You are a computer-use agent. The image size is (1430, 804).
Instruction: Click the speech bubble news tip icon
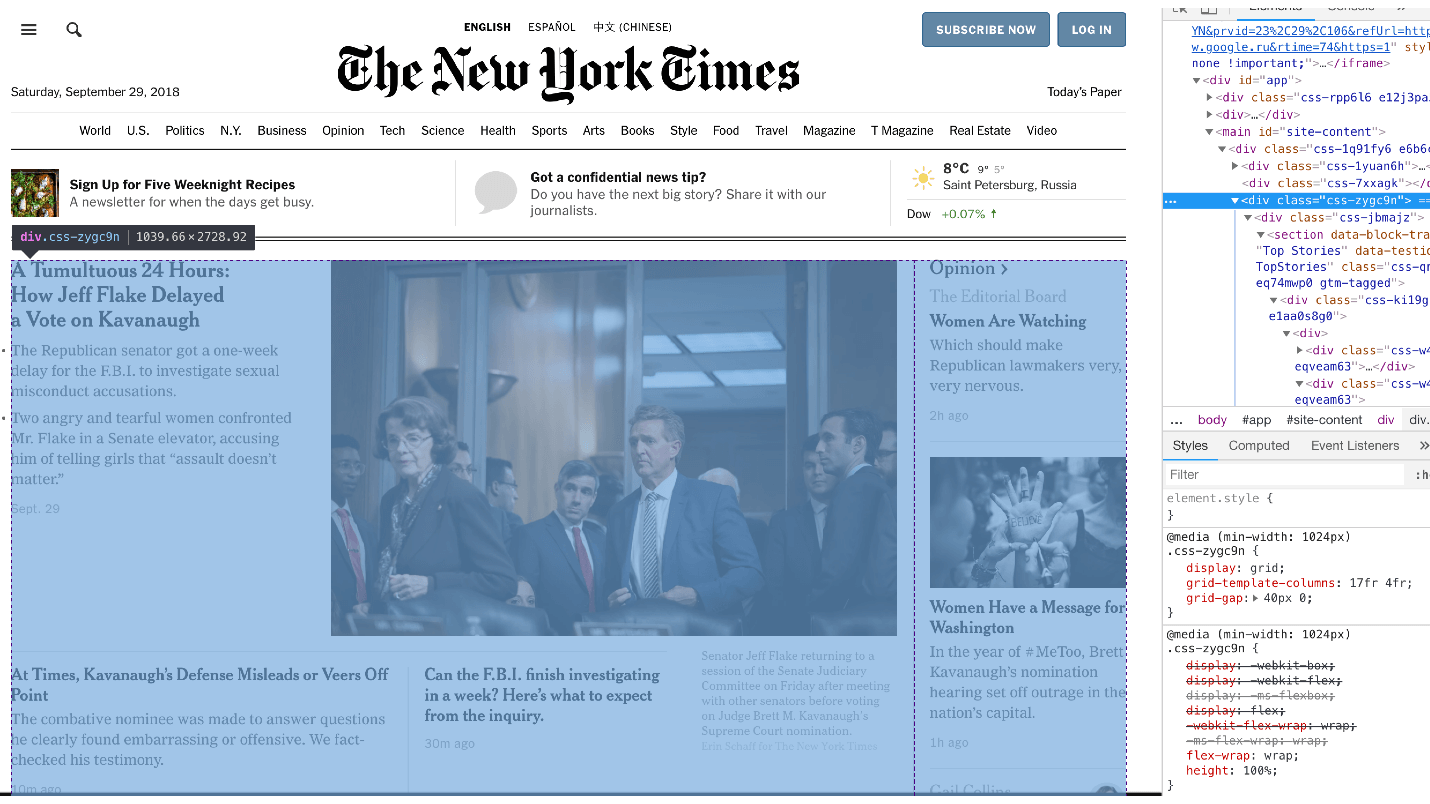point(496,192)
